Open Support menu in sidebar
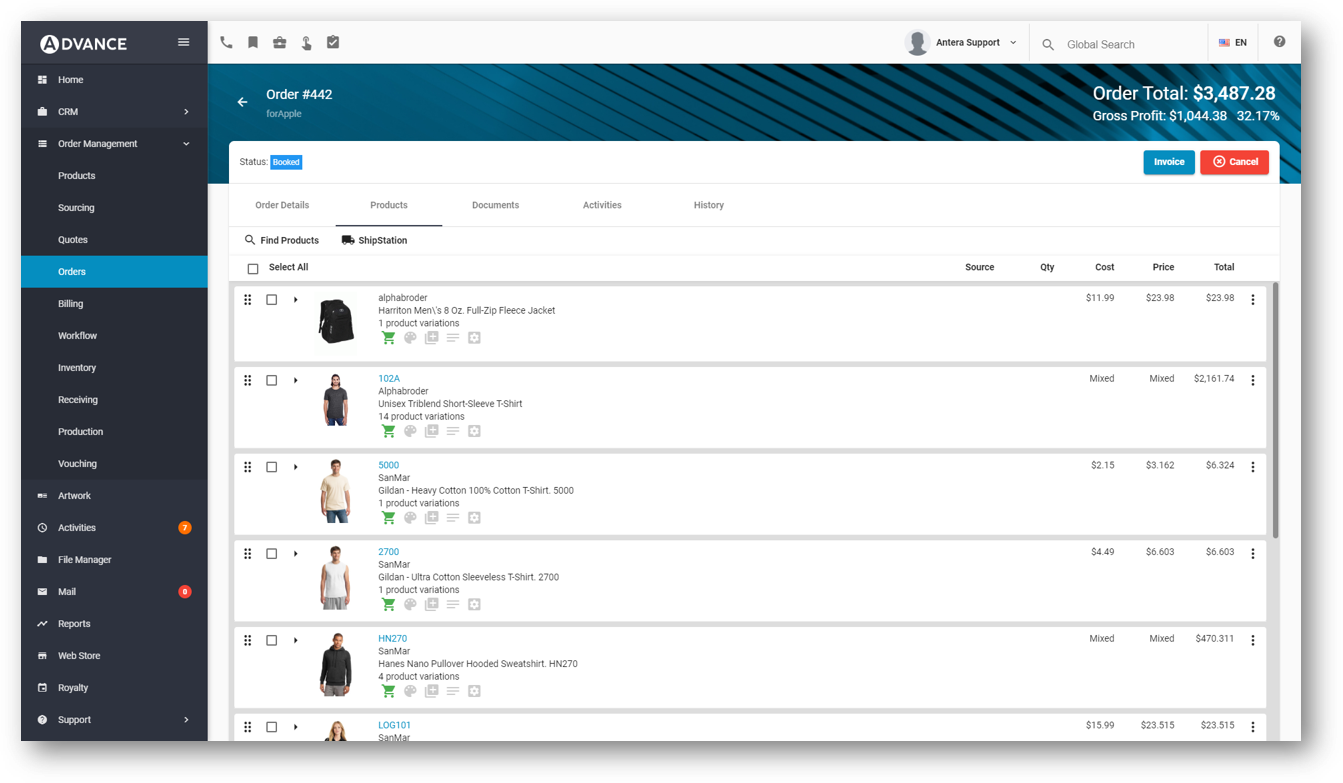The image size is (1343, 783). pos(114,720)
